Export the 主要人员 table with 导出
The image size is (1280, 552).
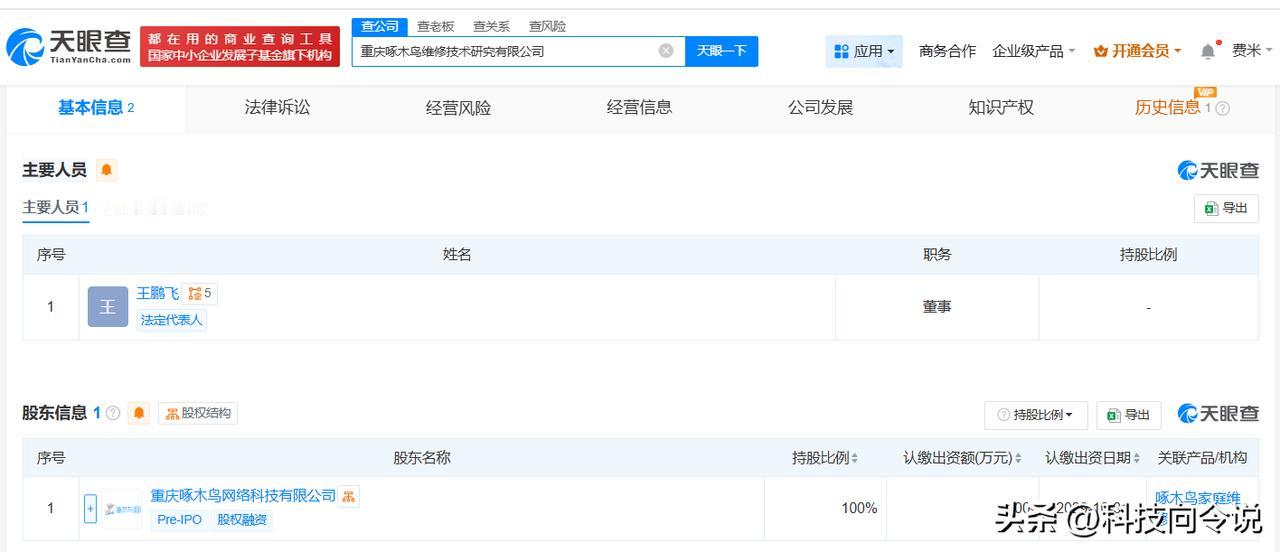[1227, 208]
